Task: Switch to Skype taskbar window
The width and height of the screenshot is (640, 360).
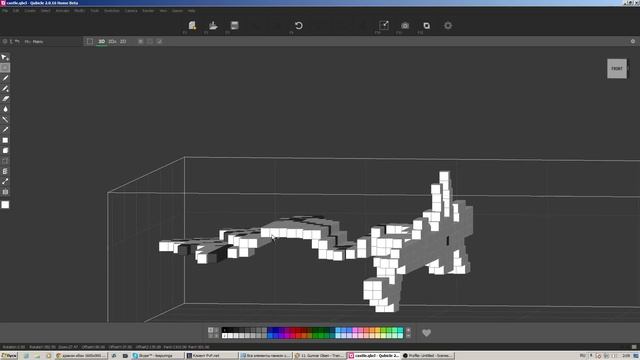Action: (x=158, y=356)
